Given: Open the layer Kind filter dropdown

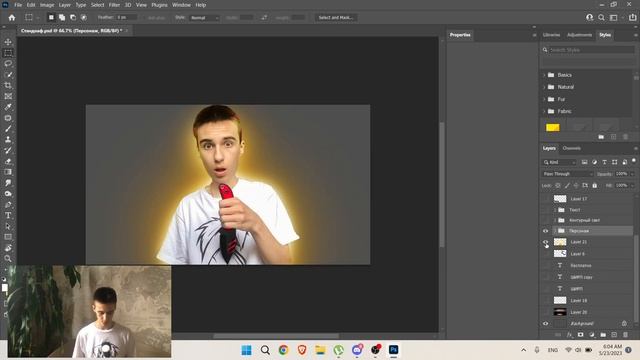Looking at the screenshot, I should click(559, 162).
